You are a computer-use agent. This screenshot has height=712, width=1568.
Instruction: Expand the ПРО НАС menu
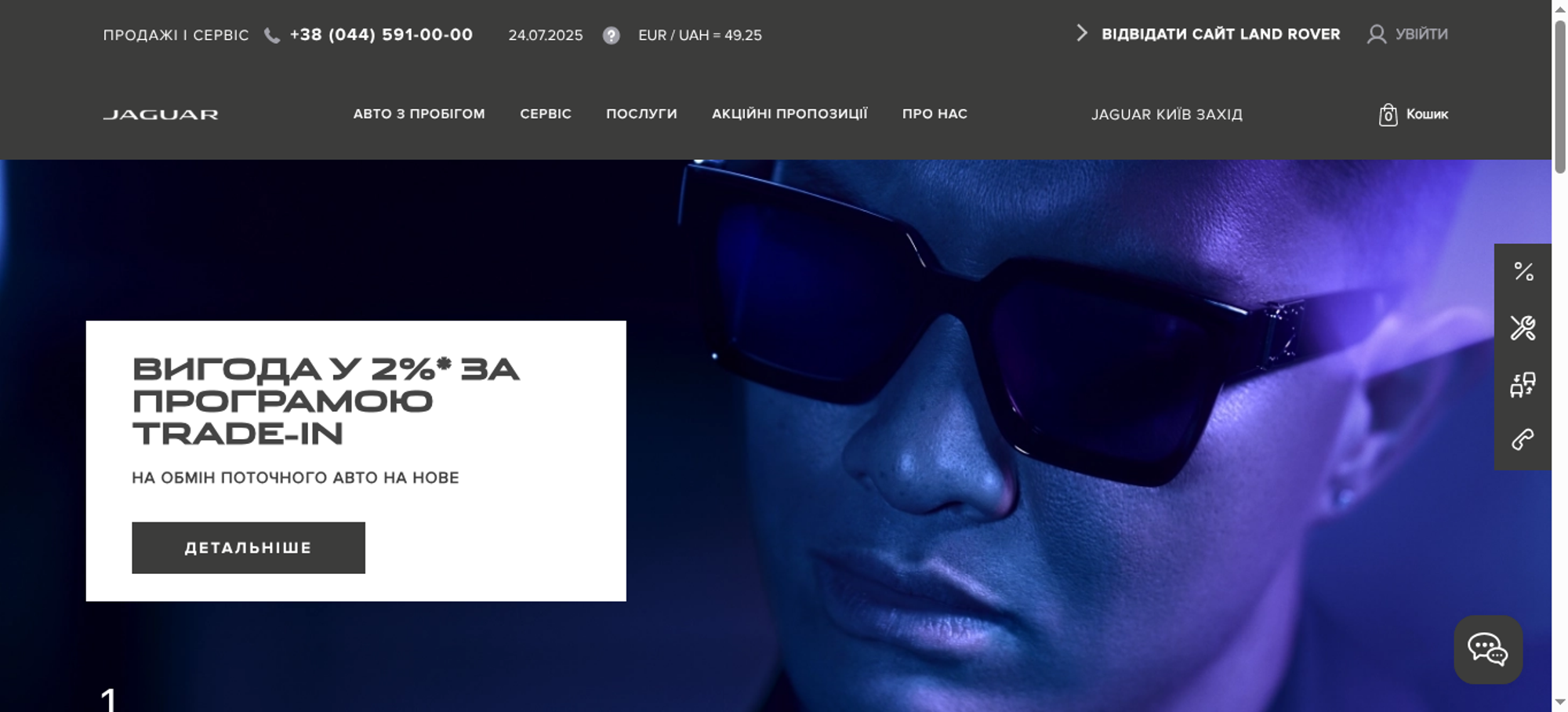click(x=935, y=114)
